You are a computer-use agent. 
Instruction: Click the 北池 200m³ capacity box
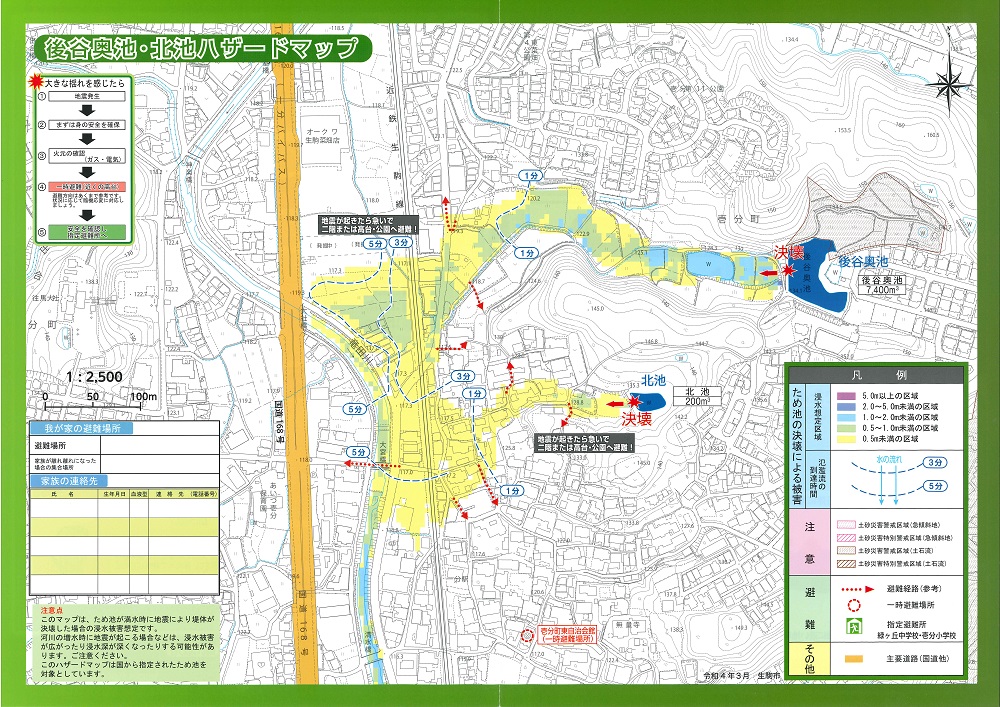(x=698, y=397)
